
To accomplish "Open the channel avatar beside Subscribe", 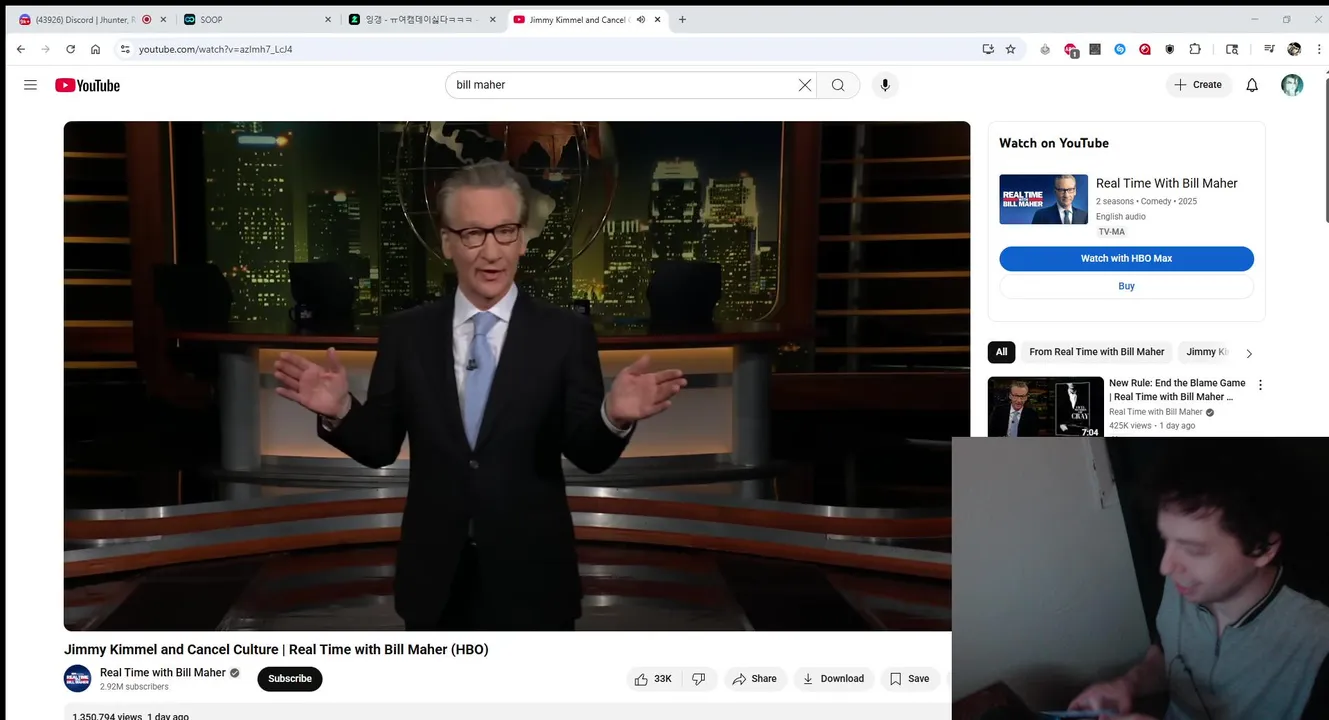I will pos(77,678).
